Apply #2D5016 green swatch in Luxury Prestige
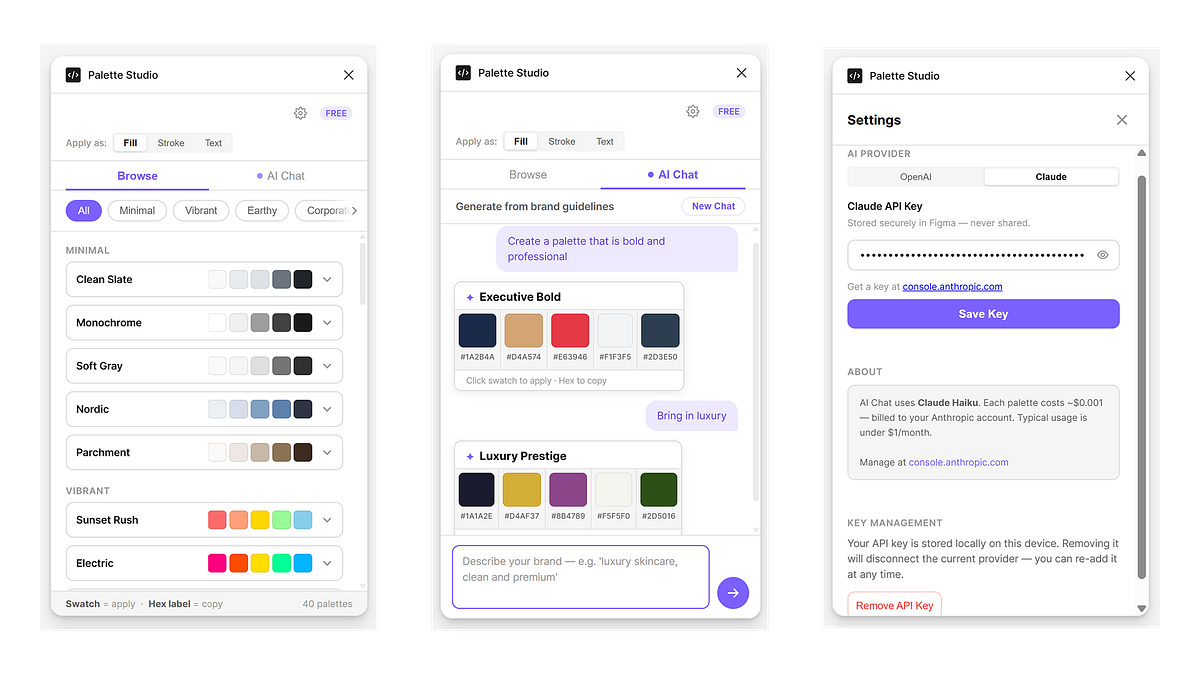 pos(659,490)
